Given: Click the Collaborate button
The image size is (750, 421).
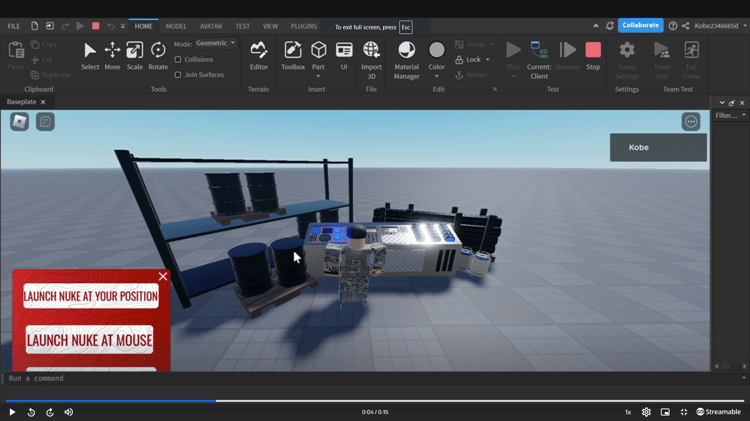Looking at the screenshot, I should [x=640, y=25].
